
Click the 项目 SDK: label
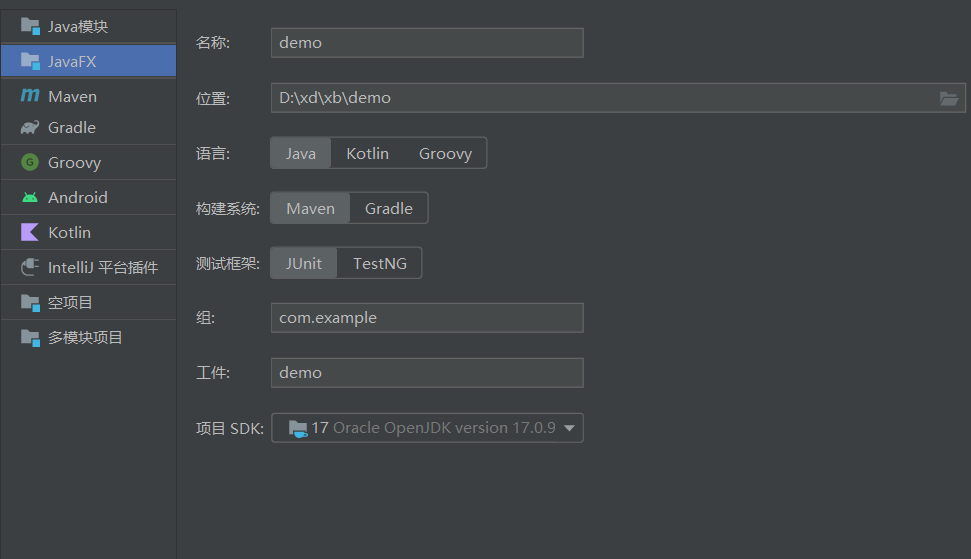coord(229,428)
